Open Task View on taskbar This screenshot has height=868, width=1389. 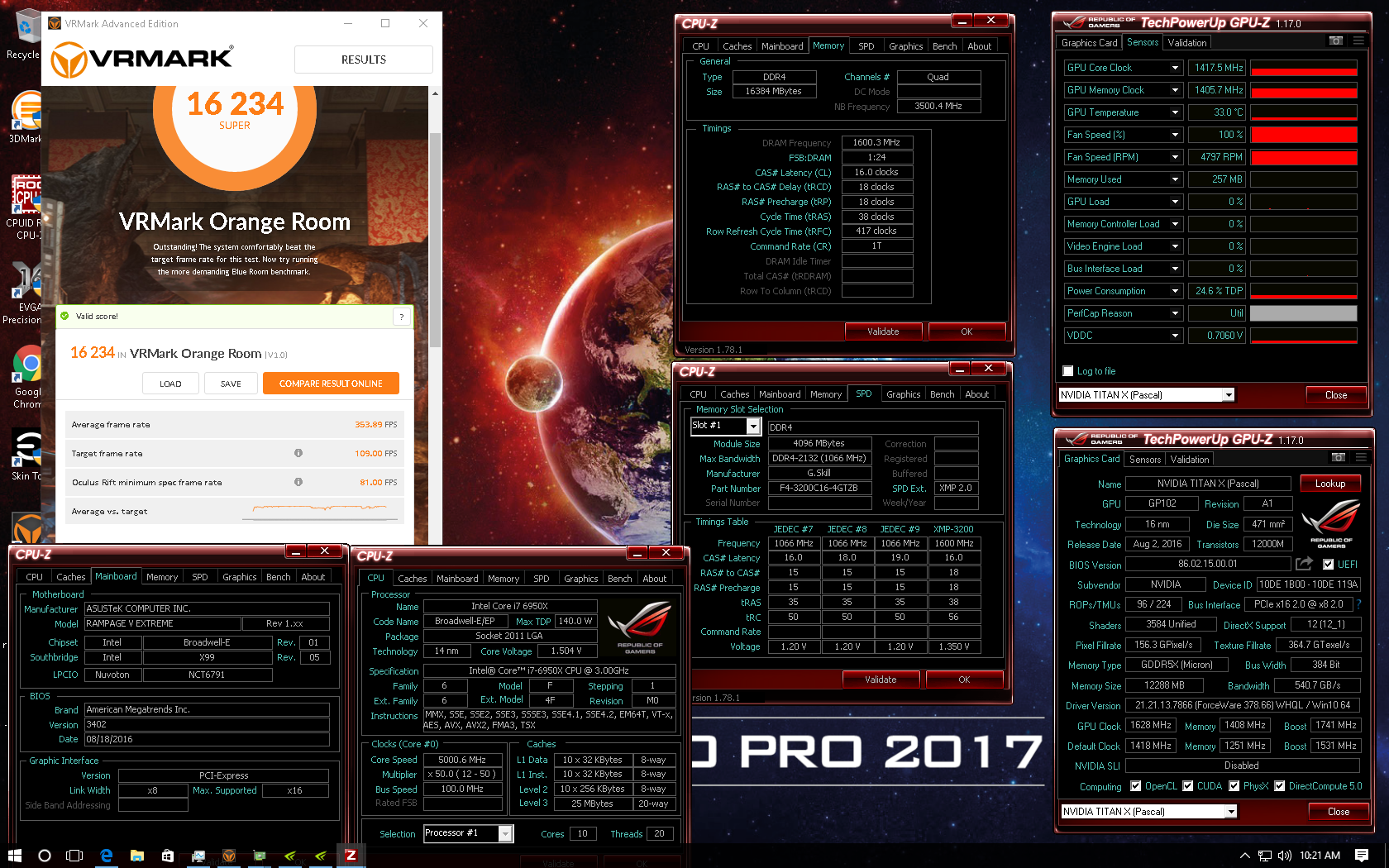click(x=74, y=856)
